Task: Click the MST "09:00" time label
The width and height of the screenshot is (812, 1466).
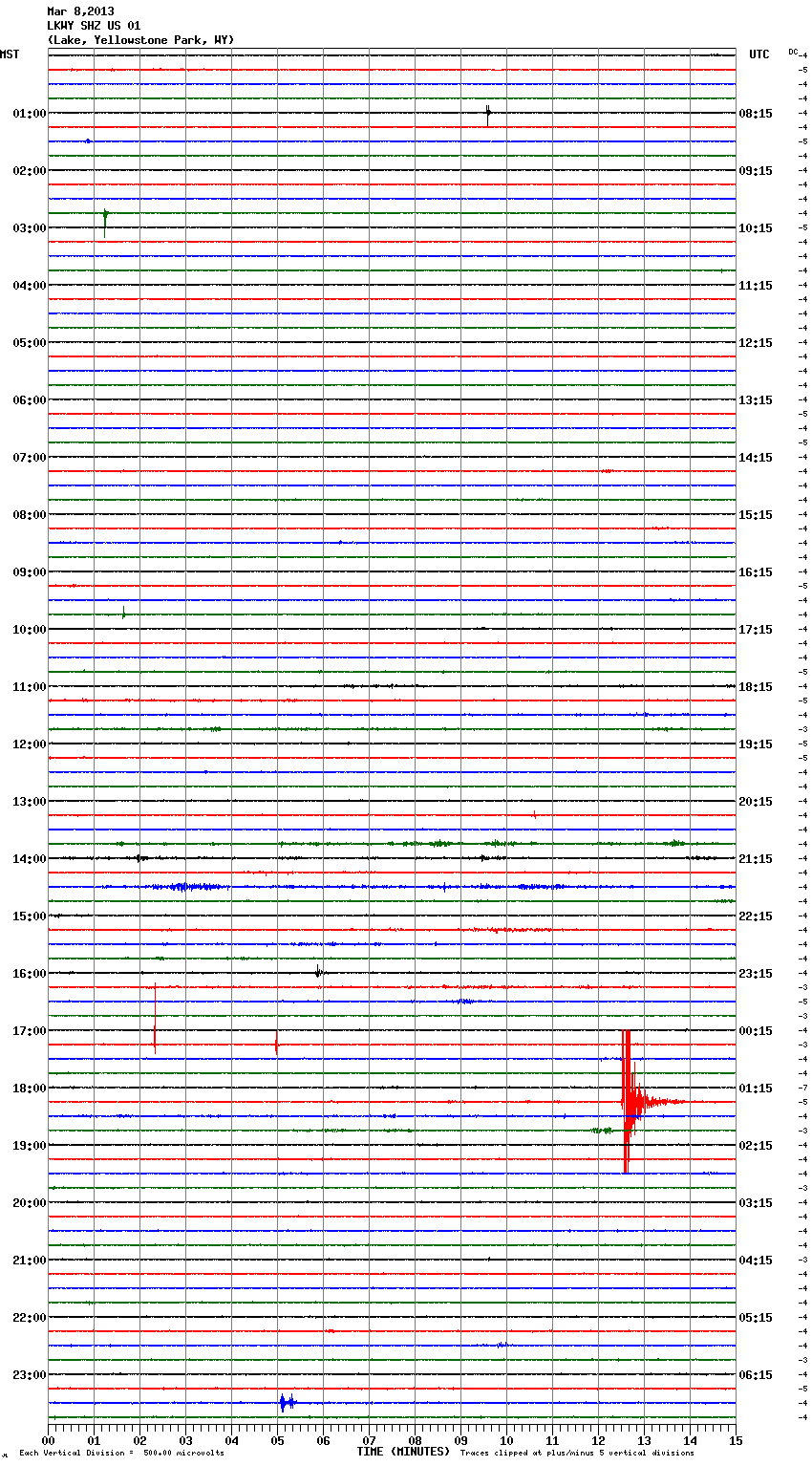Action: click(x=30, y=572)
